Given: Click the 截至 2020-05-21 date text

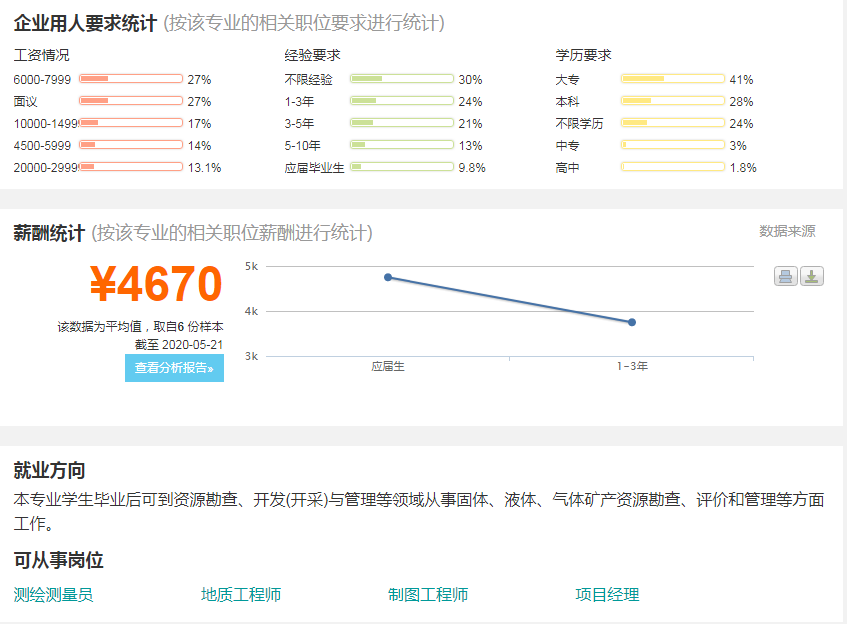Looking at the screenshot, I should [x=179, y=345].
